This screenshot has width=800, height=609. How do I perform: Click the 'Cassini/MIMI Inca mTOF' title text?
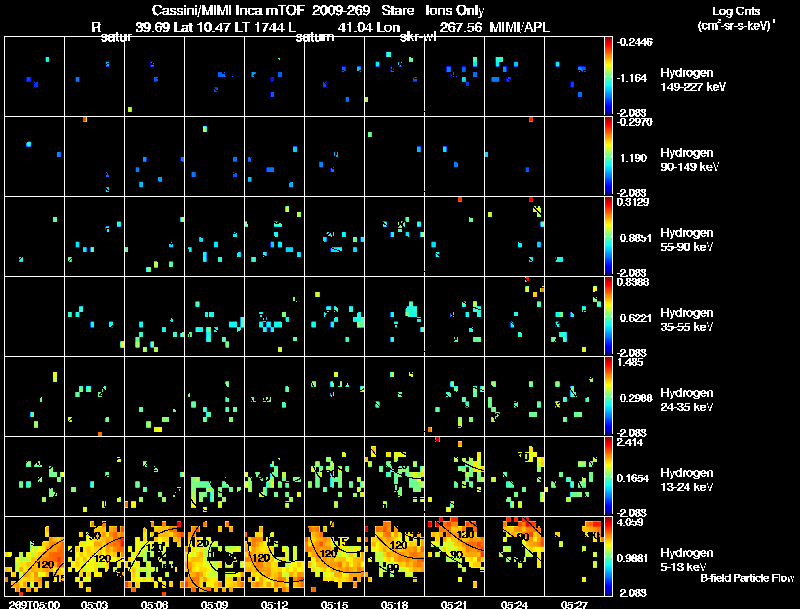[x=228, y=11]
